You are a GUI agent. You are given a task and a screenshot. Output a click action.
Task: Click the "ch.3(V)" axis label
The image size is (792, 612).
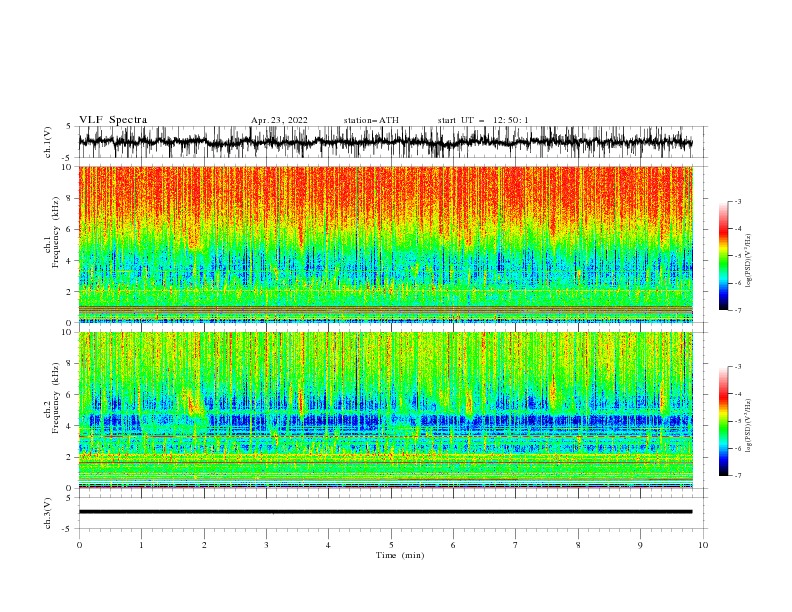coord(48,513)
